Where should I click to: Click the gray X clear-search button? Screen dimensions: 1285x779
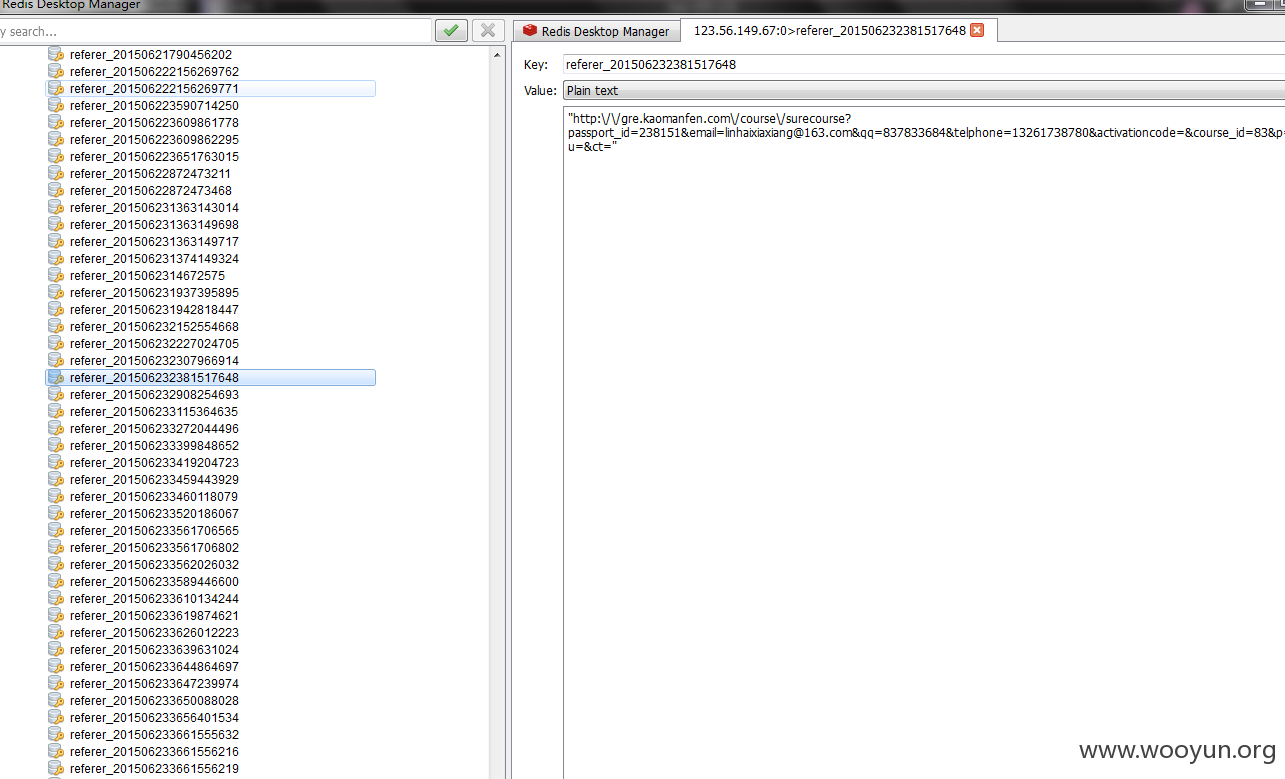tap(487, 31)
